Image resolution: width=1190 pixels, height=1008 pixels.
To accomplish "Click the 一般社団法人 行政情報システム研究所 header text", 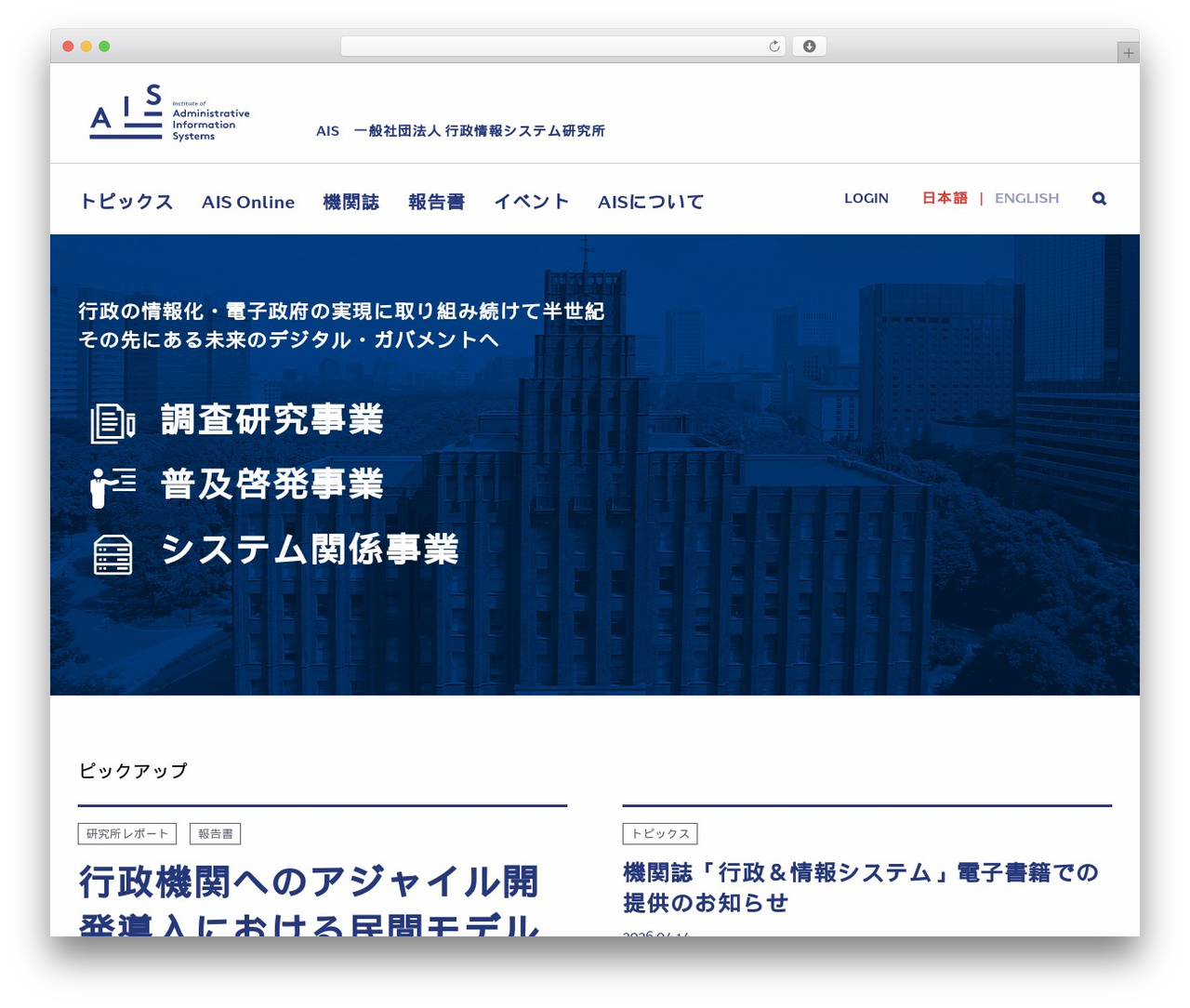I will [x=480, y=131].
